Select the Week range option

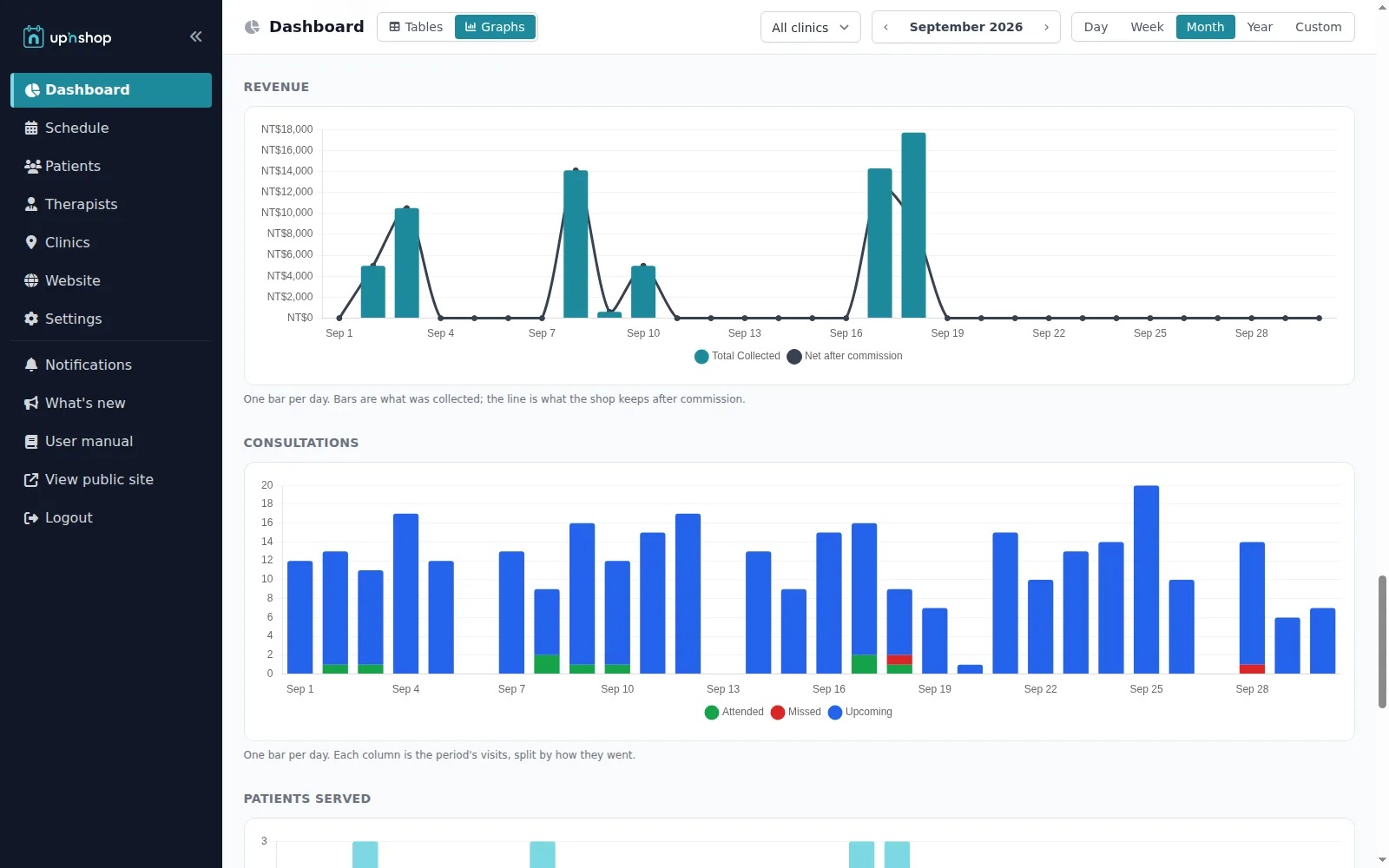(x=1147, y=27)
